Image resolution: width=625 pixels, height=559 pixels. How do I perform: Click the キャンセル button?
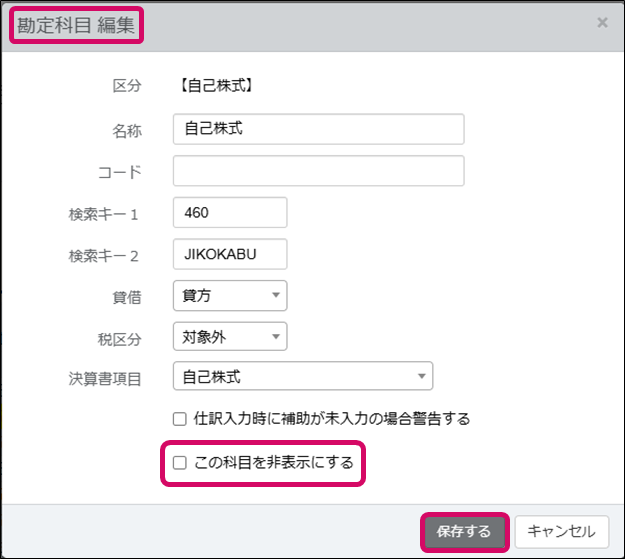tap(562, 531)
